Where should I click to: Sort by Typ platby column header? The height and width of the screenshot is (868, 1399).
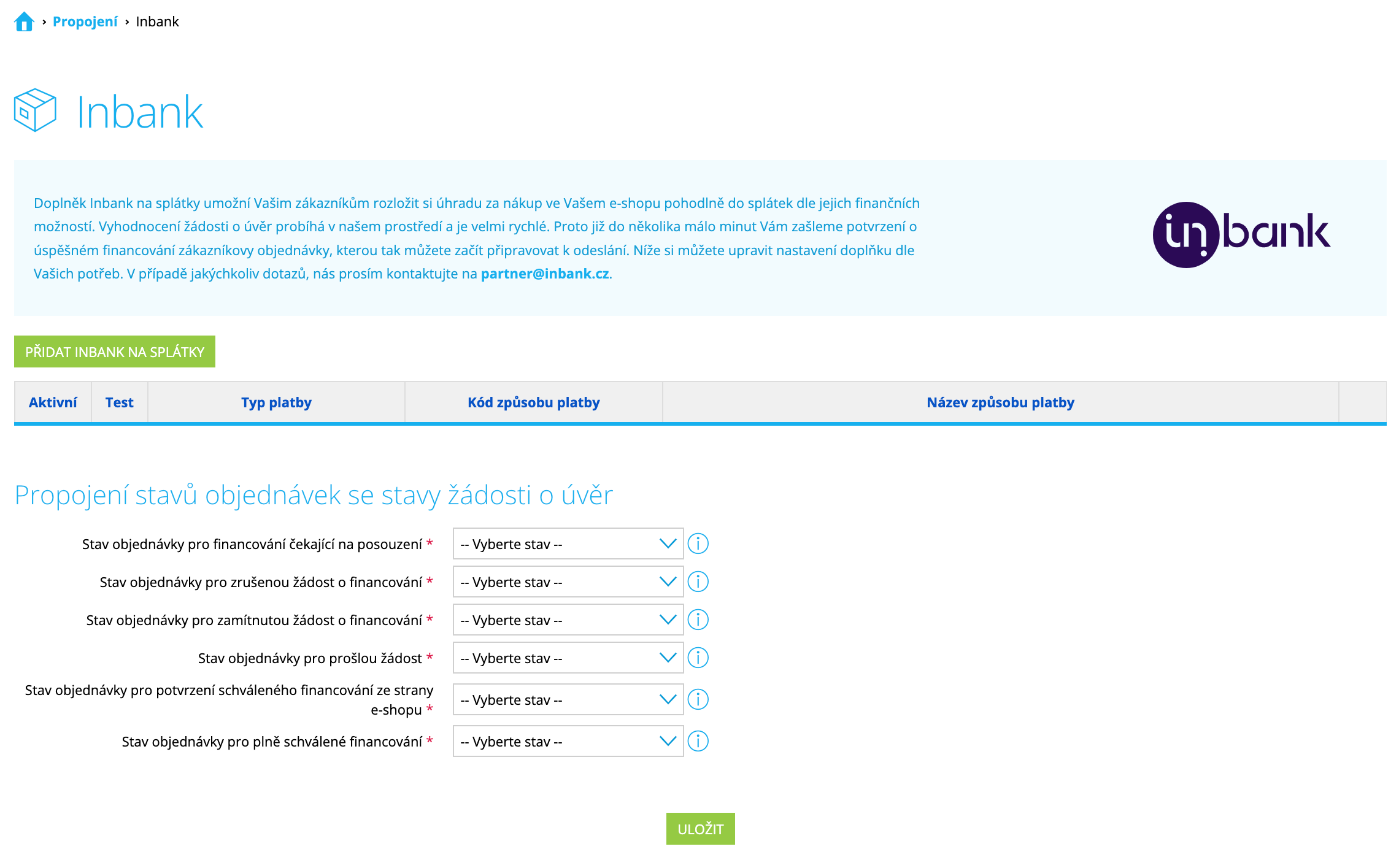(276, 403)
